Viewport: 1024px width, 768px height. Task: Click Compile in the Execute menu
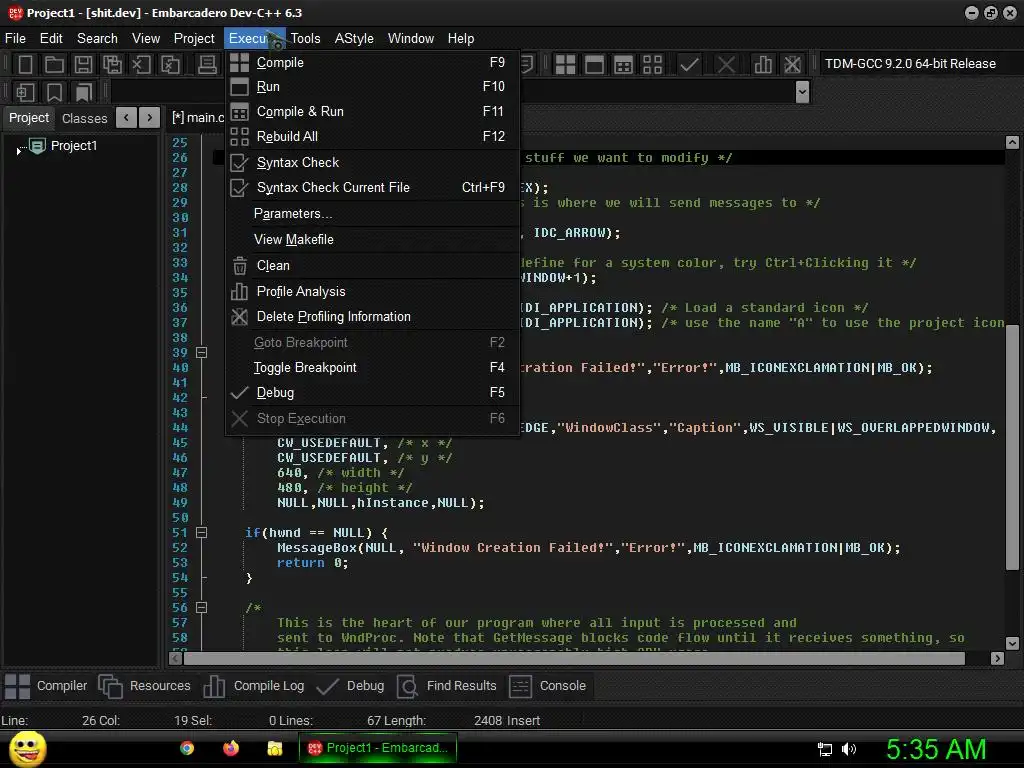[371, 62]
